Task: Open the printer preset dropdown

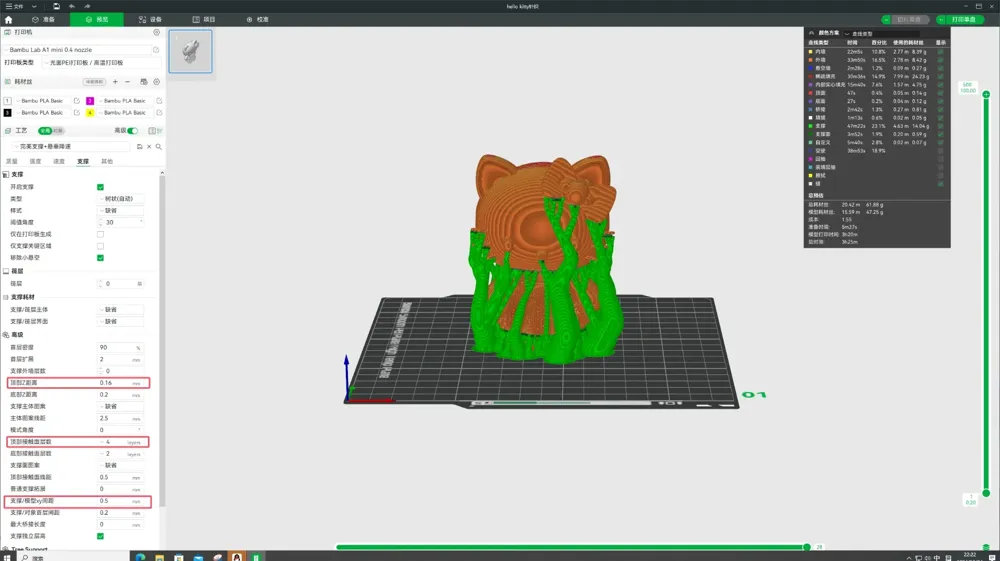Action: 77,49
